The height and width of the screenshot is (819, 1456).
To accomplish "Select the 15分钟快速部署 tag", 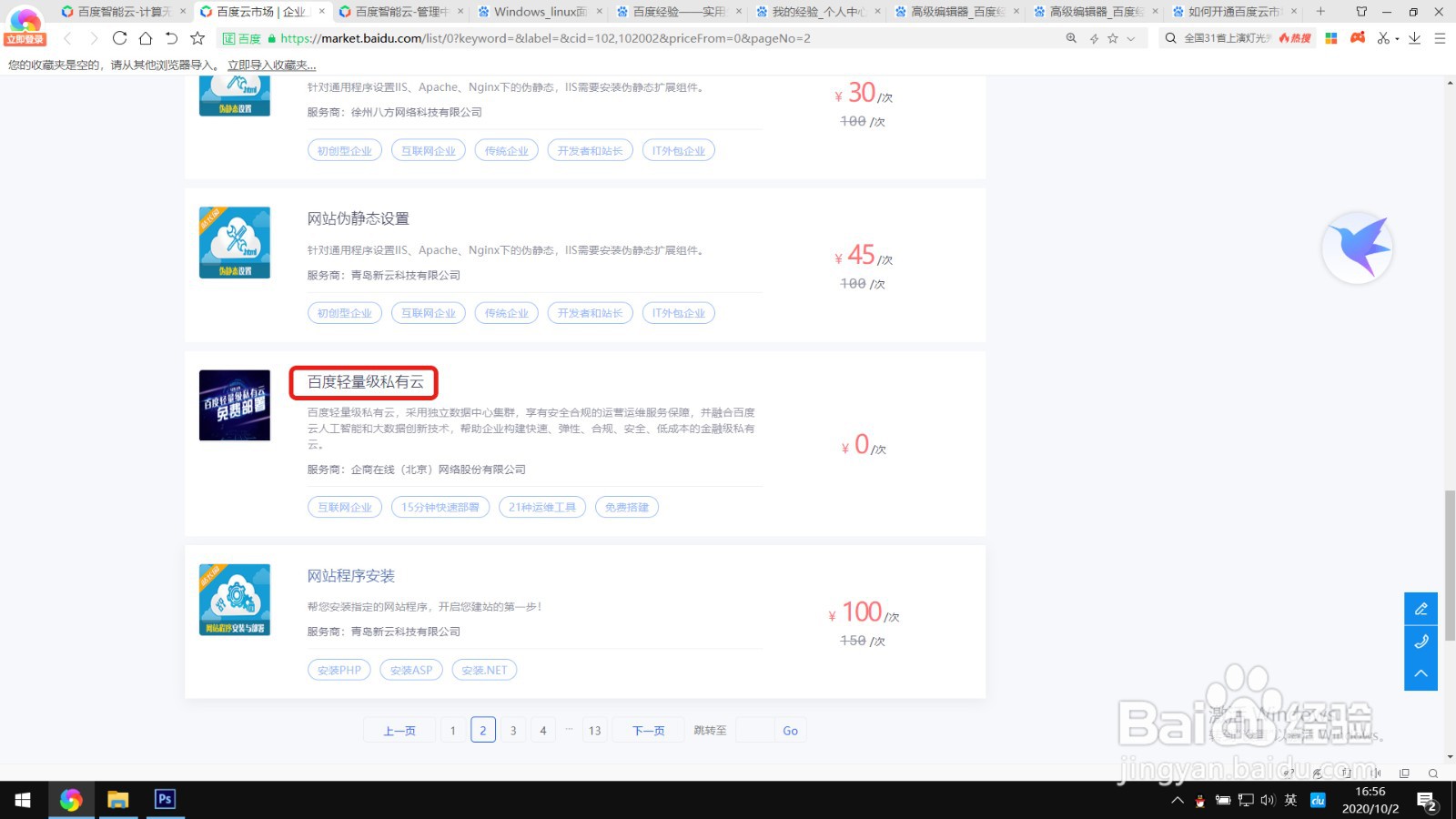I will pos(440,507).
